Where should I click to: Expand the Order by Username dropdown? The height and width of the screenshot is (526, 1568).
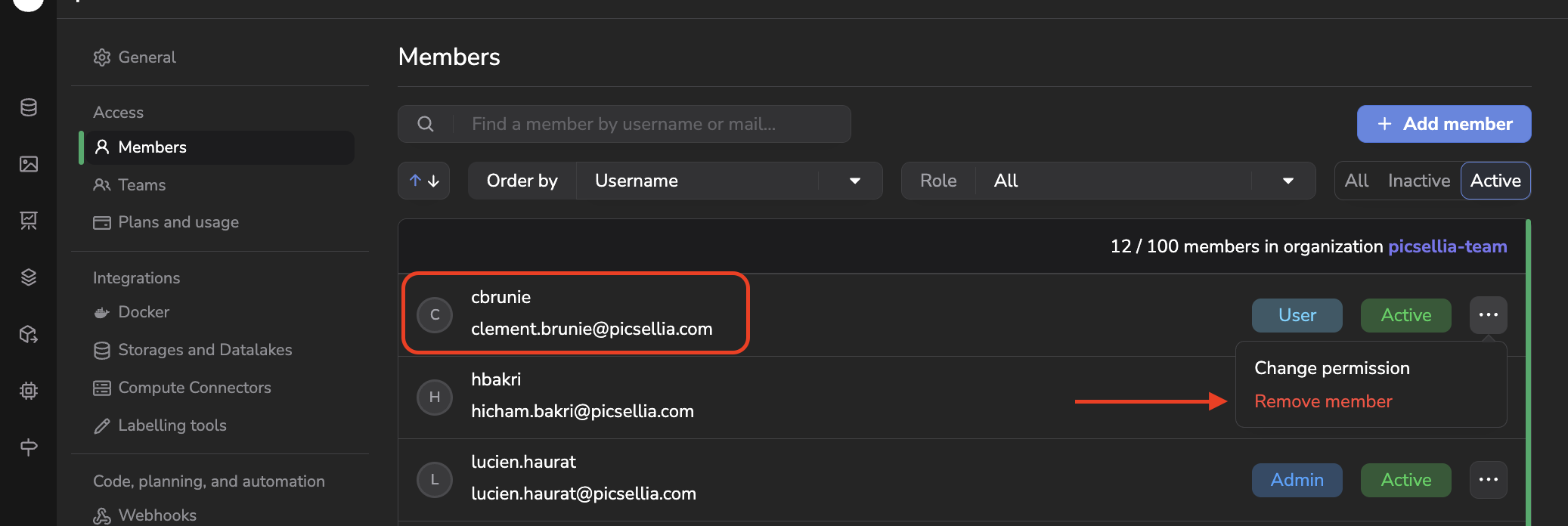(x=729, y=181)
